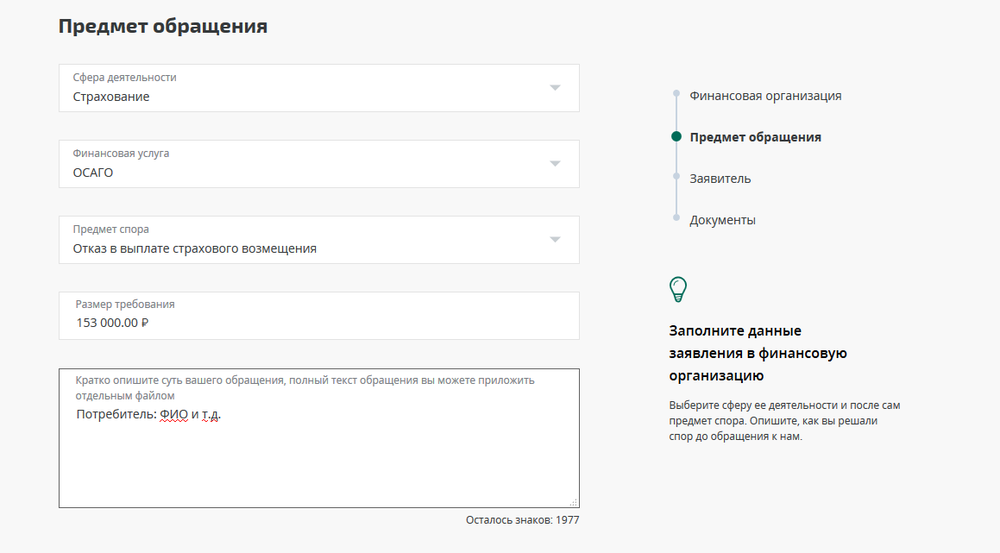Grab the text area resize handle
This screenshot has height=553, width=1000.
(x=573, y=502)
